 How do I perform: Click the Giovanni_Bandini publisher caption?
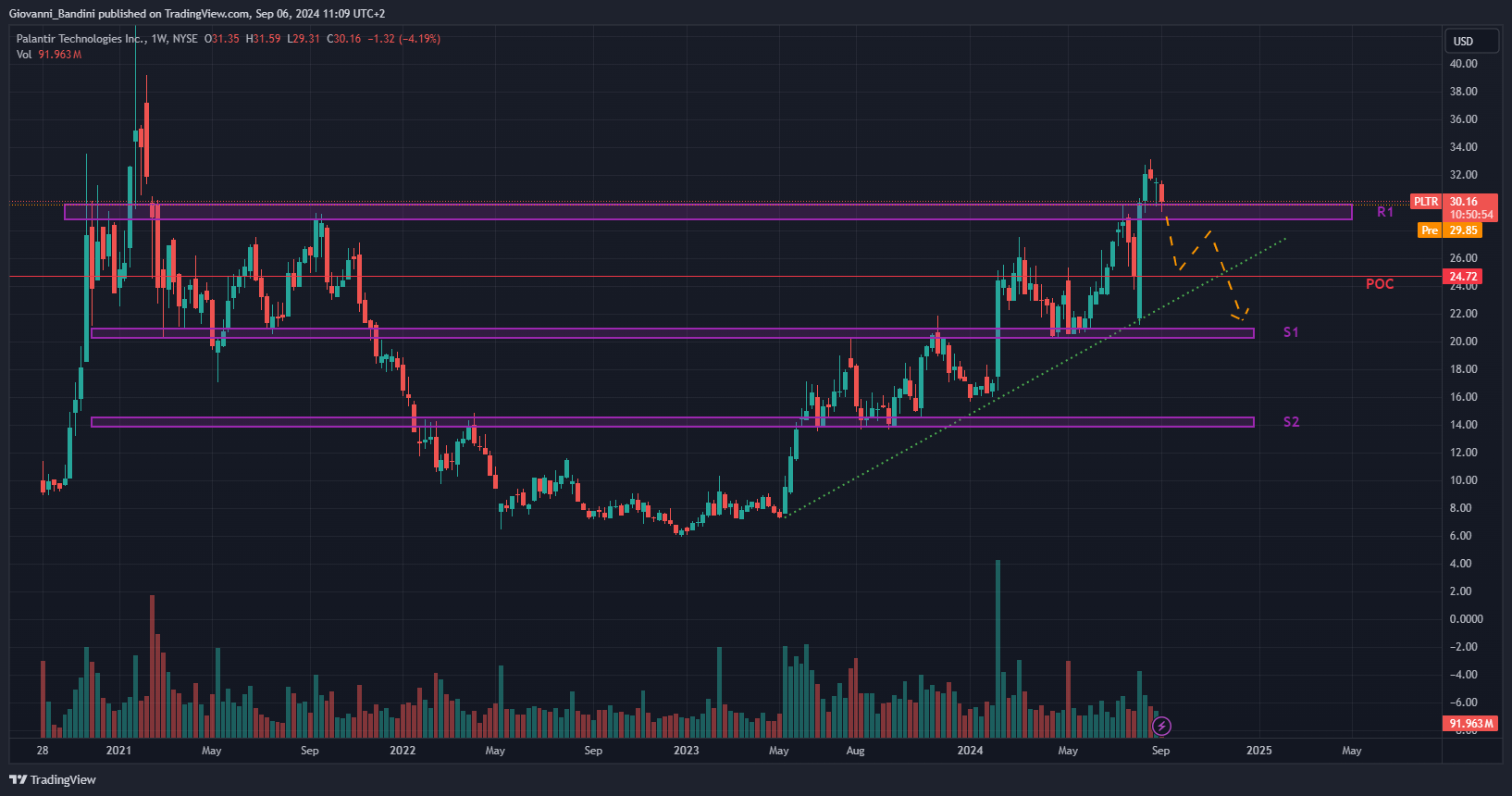tap(197, 14)
